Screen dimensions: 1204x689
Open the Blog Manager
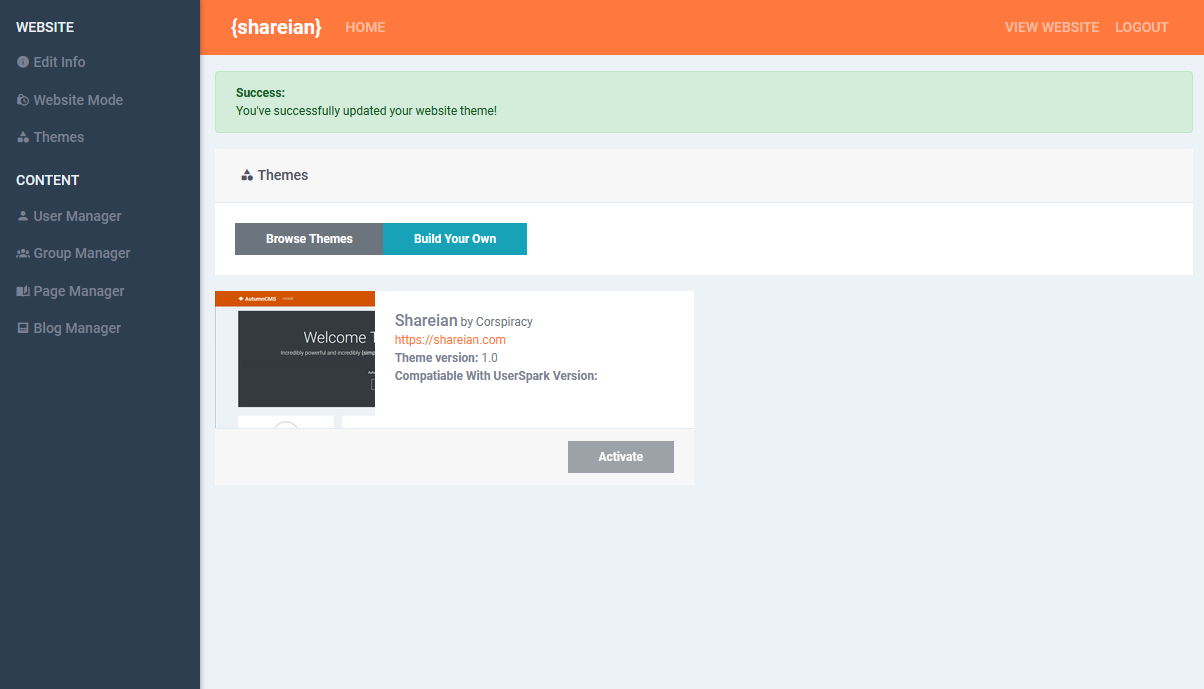point(77,328)
